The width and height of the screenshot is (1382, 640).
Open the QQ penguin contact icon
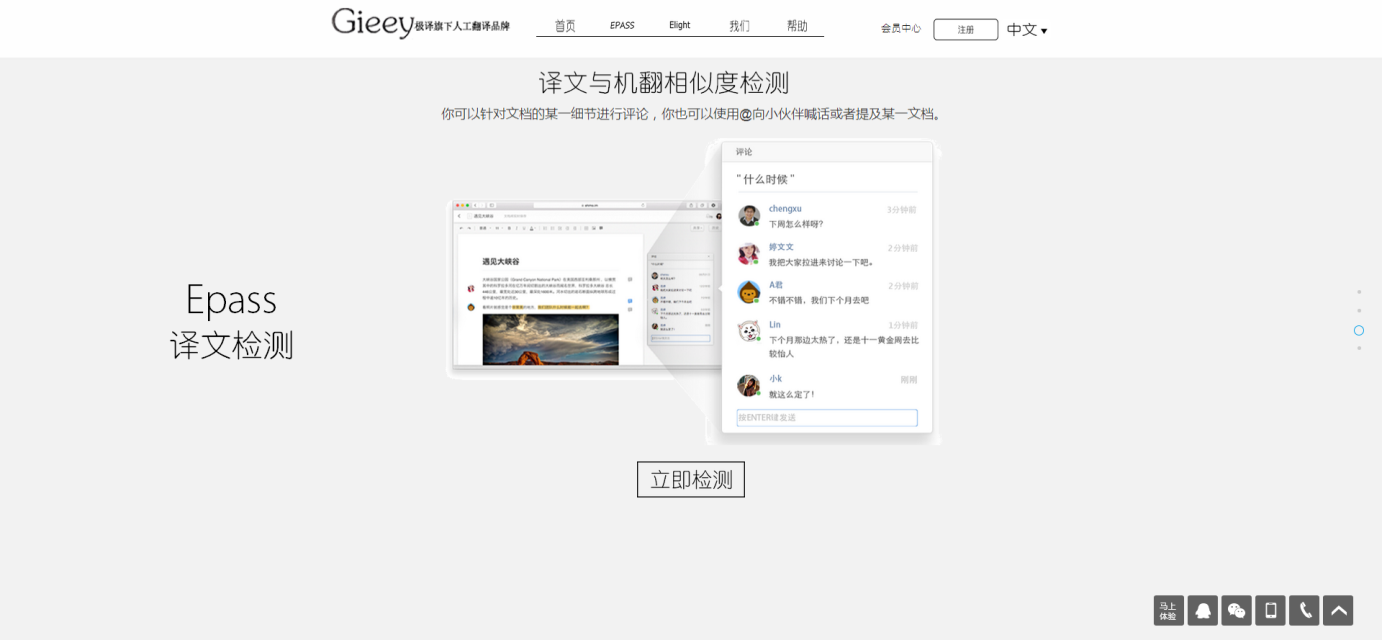coord(1202,611)
